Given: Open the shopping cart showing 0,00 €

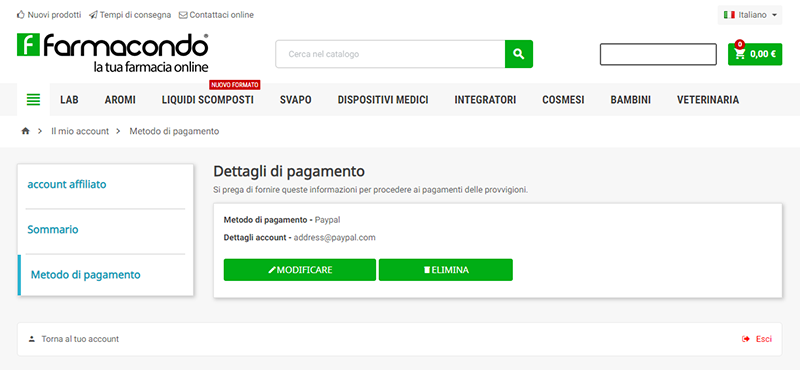Looking at the screenshot, I should pyautogui.click(x=755, y=54).
